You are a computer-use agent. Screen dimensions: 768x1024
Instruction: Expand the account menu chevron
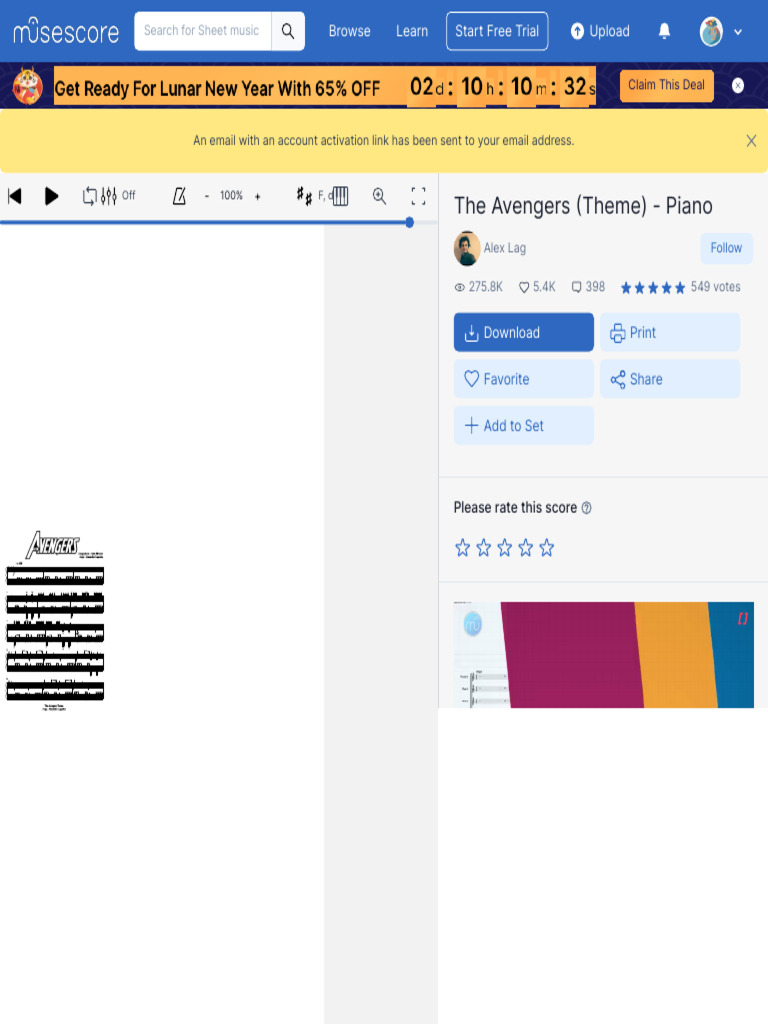(x=738, y=32)
